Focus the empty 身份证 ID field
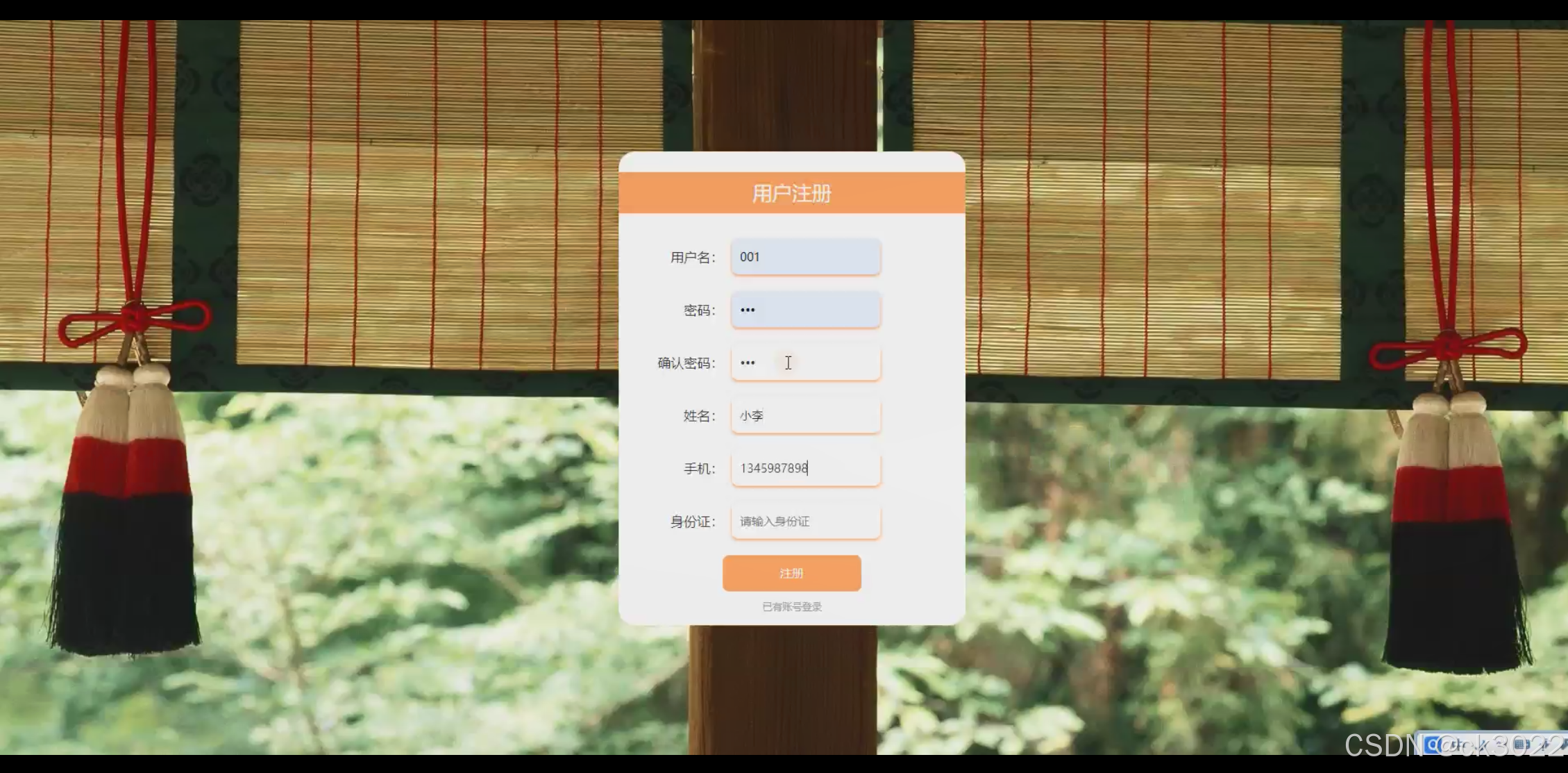This screenshot has width=1568, height=773. tap(805, 521)
